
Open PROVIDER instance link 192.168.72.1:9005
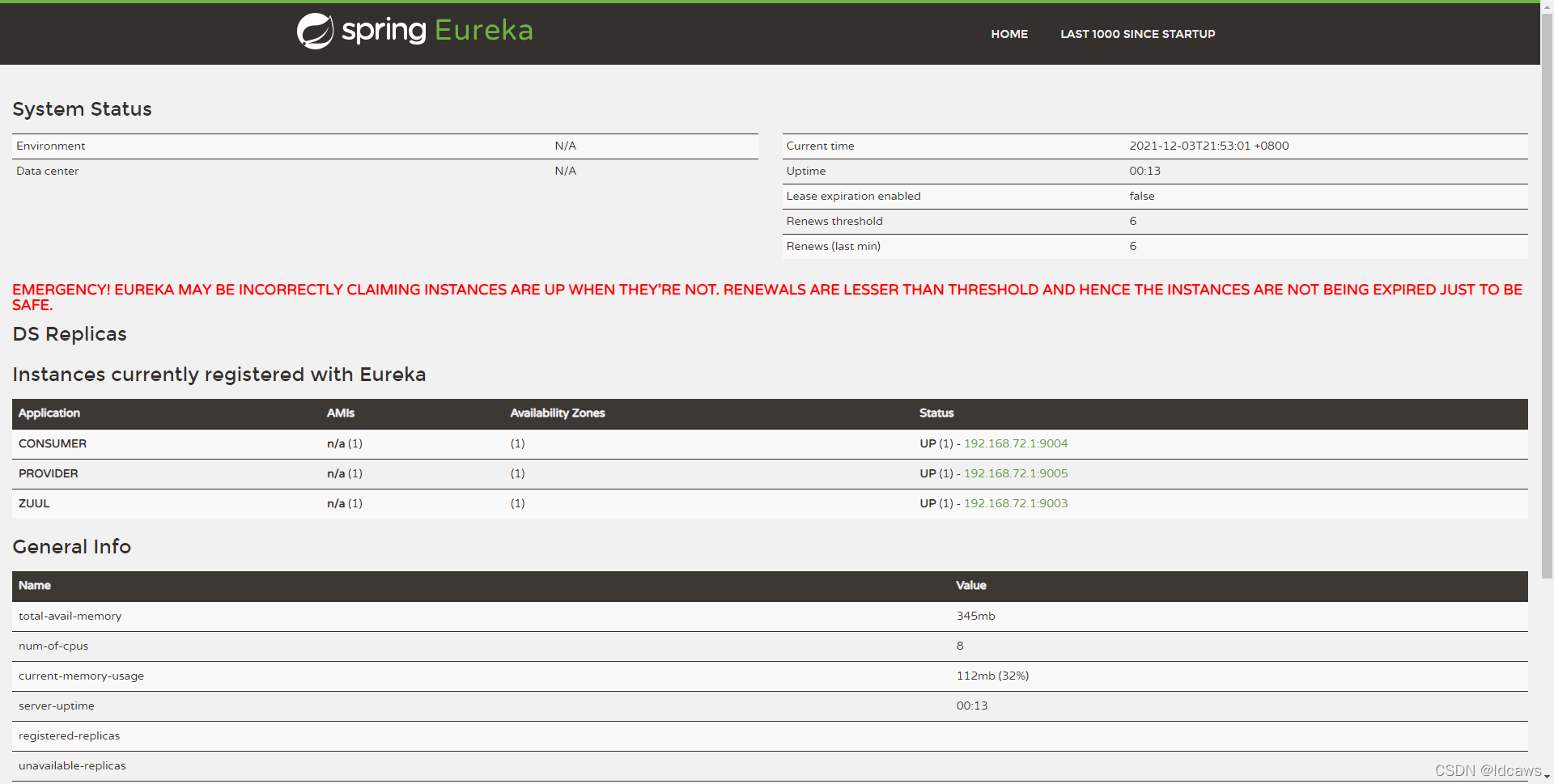click(x=1015, y=473)
